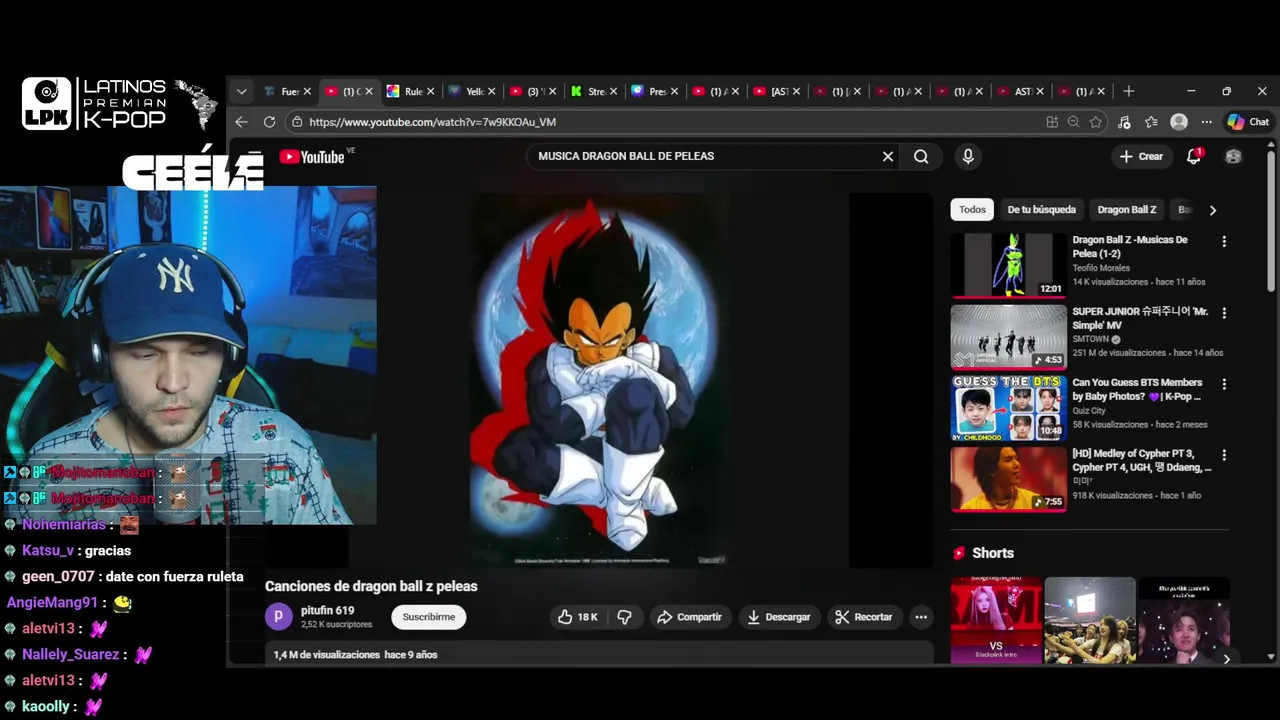Click the Descargar download button
Screen dimensions: 1280x720
pos(778,617)
